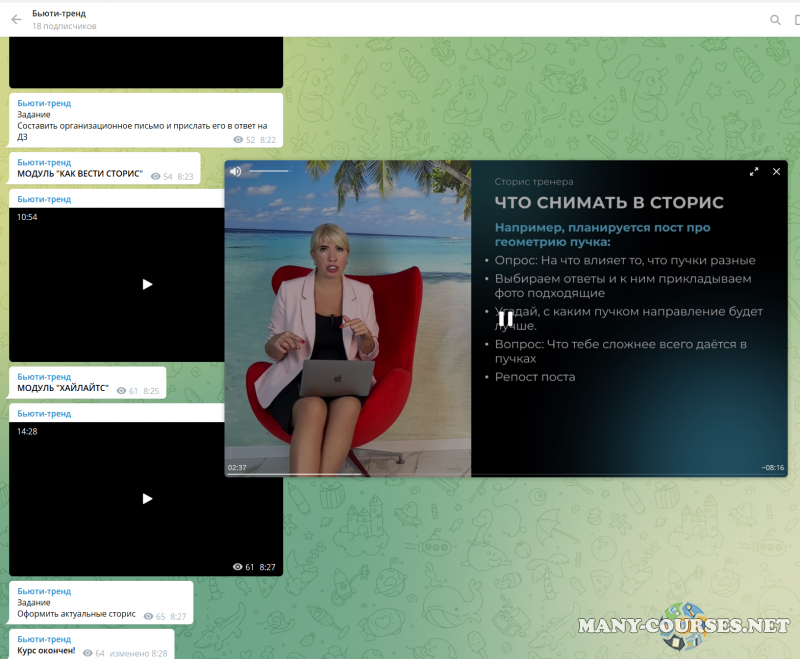The height and width of the screenshot is (659, 800).
Task: Select the МОДУЛЬ "КАК ВЕСТИ СТОРИС" message
Action: (80, 174)
